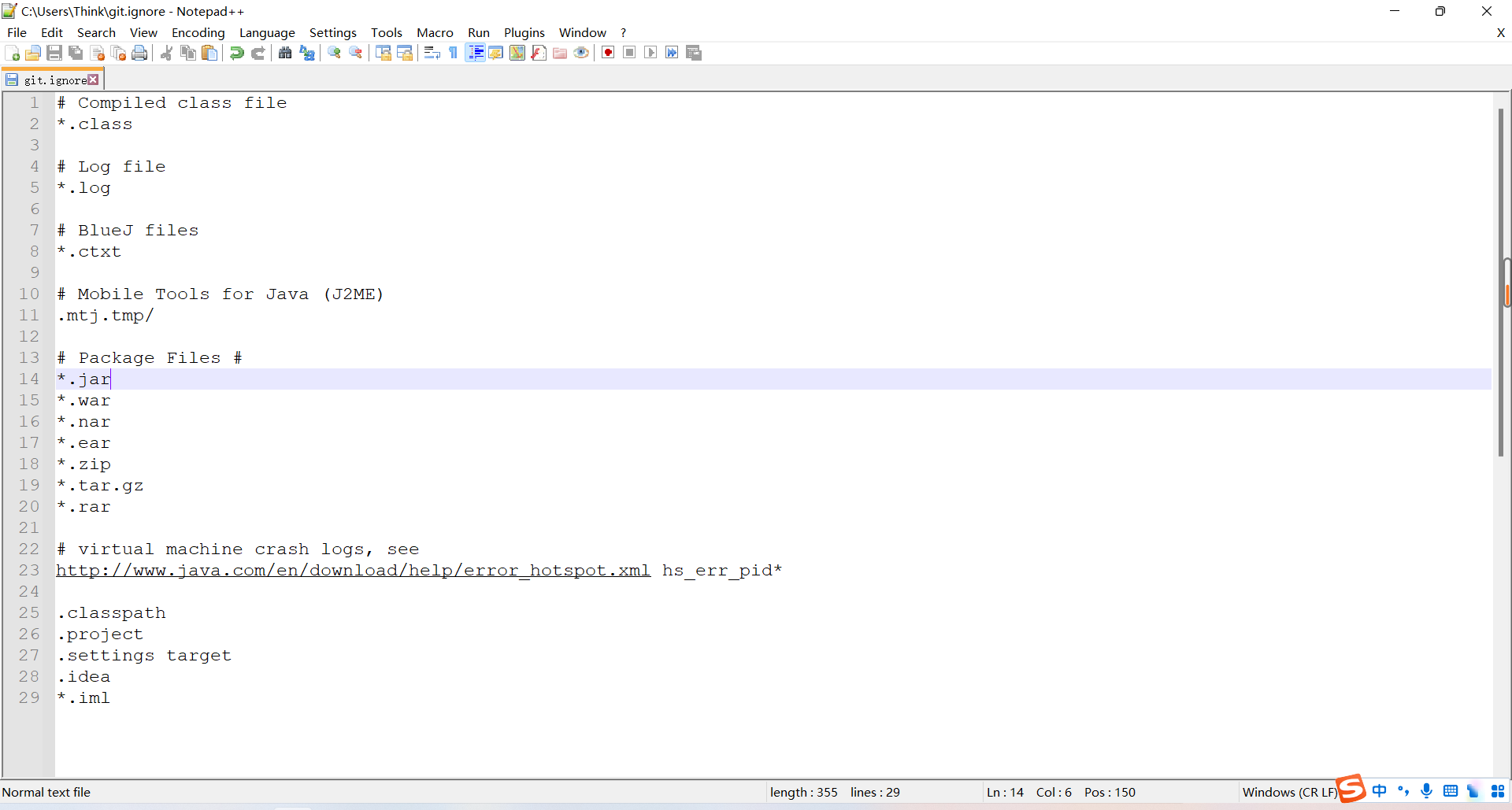Click line number 23 in the margin

tap(29, 571)
